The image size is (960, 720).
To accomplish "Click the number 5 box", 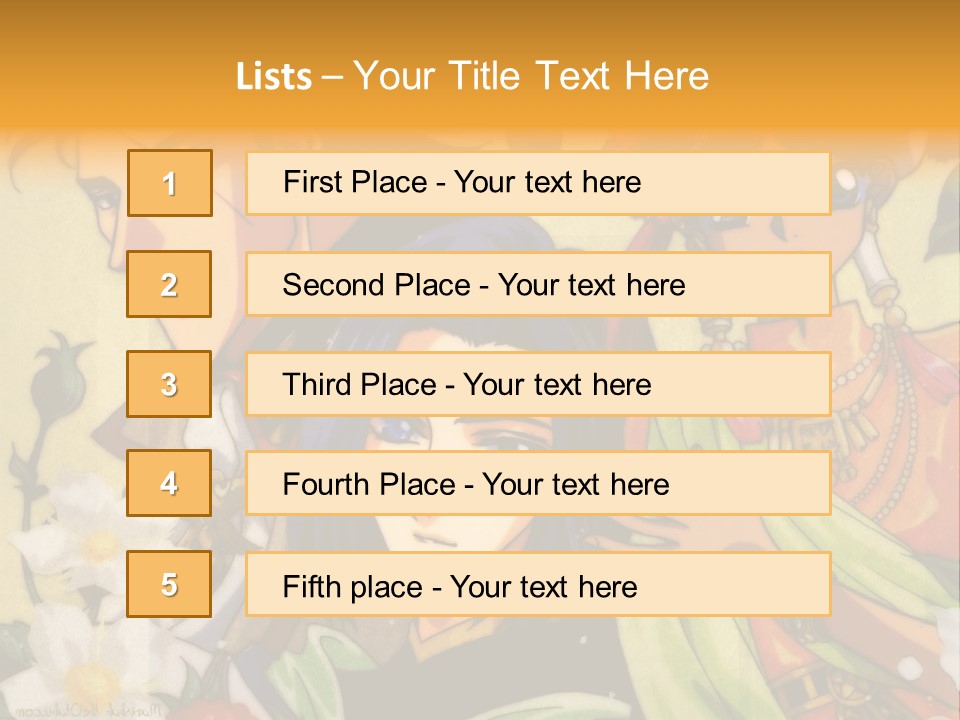I will (169, 583).
